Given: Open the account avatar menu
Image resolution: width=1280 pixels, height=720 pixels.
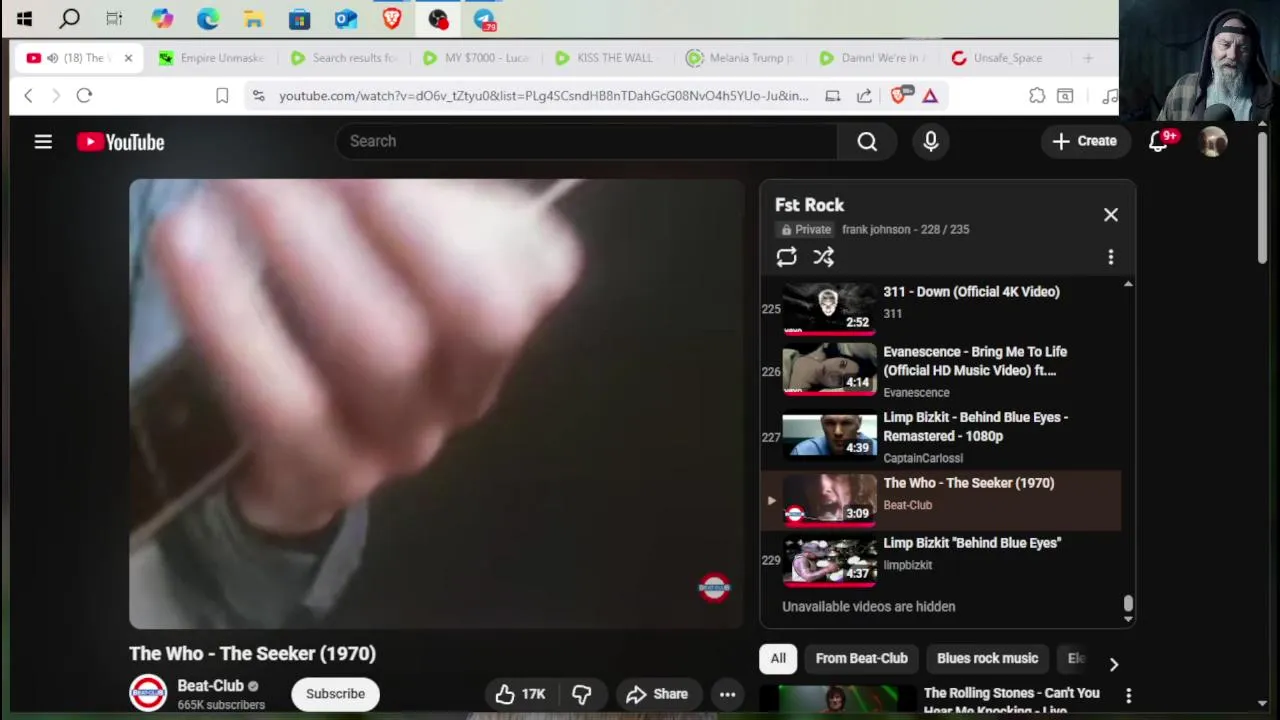Looking at the screenshot, I should (x=1213, y=141).
